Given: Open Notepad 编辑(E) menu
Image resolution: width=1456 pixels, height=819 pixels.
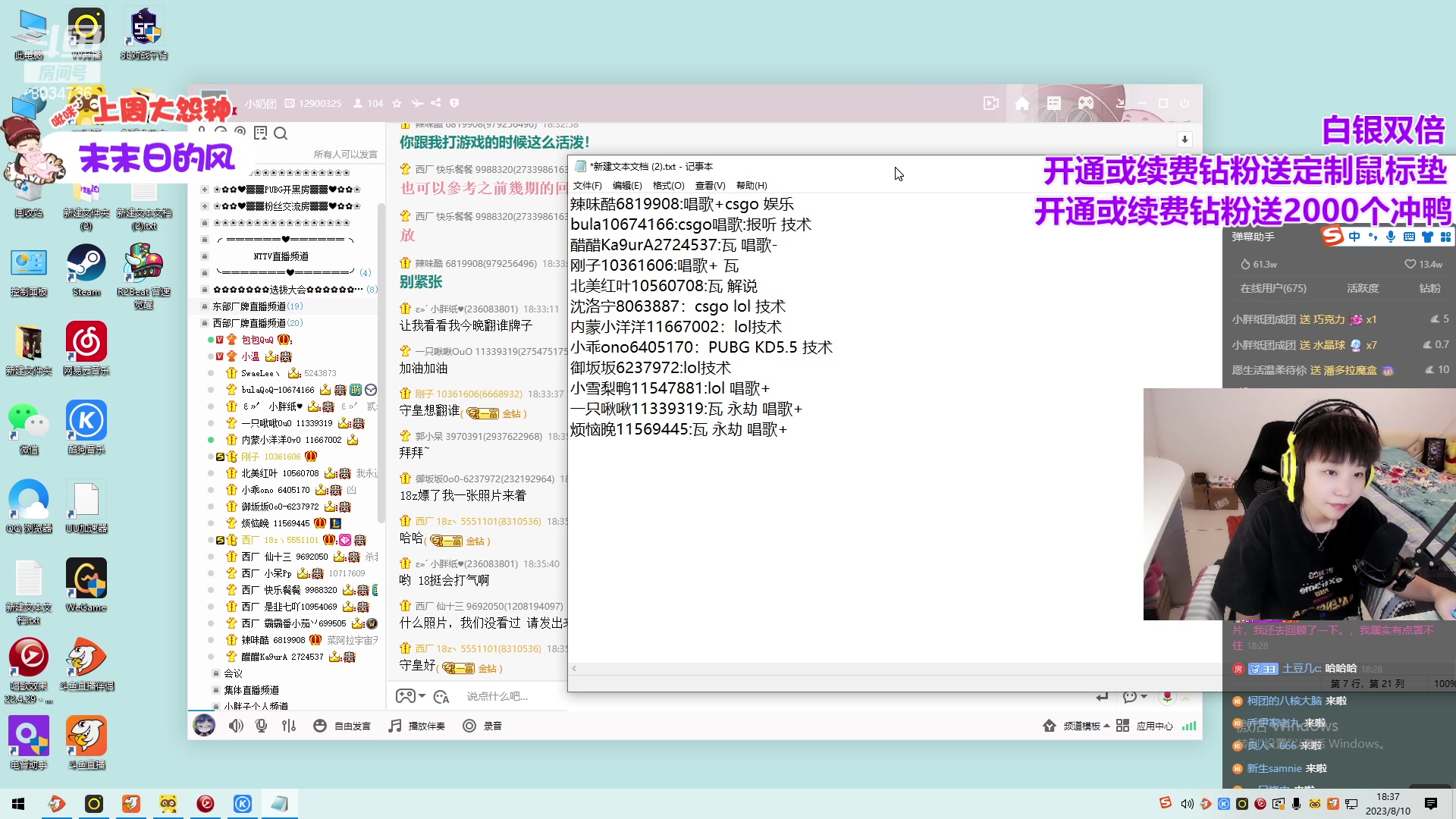Looking at the screenshot, I should point(627,186).
